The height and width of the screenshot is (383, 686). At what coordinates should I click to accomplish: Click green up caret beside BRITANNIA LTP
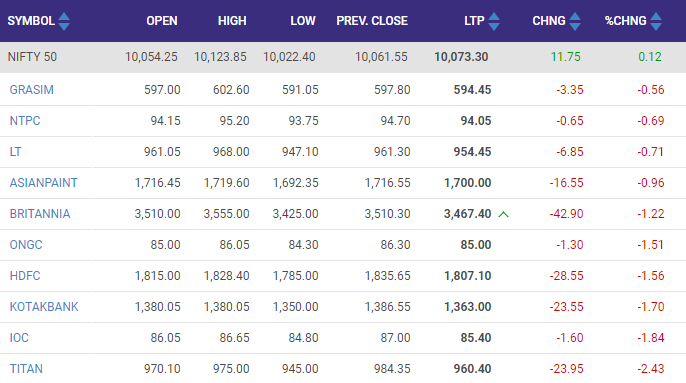[504, 214]
